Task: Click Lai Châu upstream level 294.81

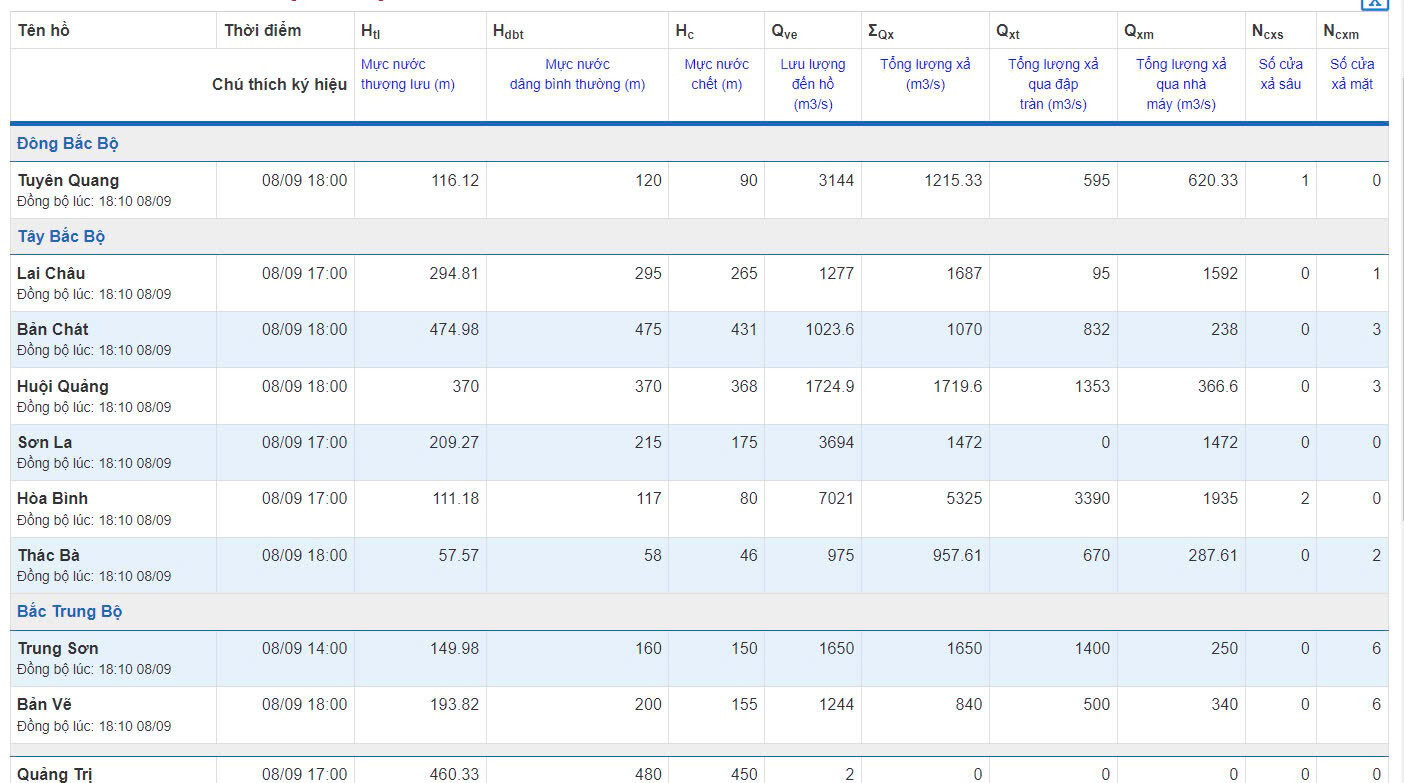Action: coord(455,274)
